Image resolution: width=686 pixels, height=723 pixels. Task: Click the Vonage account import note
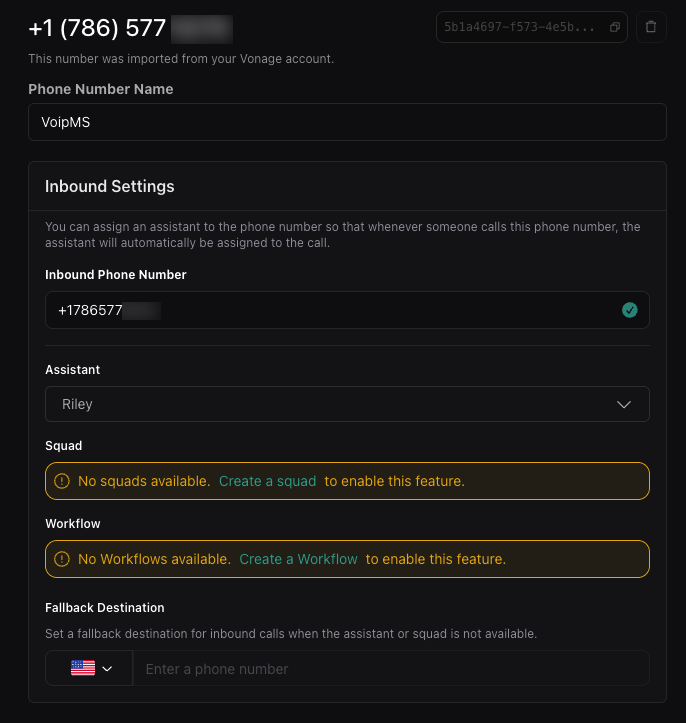pyautogui.click(x=181, y=59)
